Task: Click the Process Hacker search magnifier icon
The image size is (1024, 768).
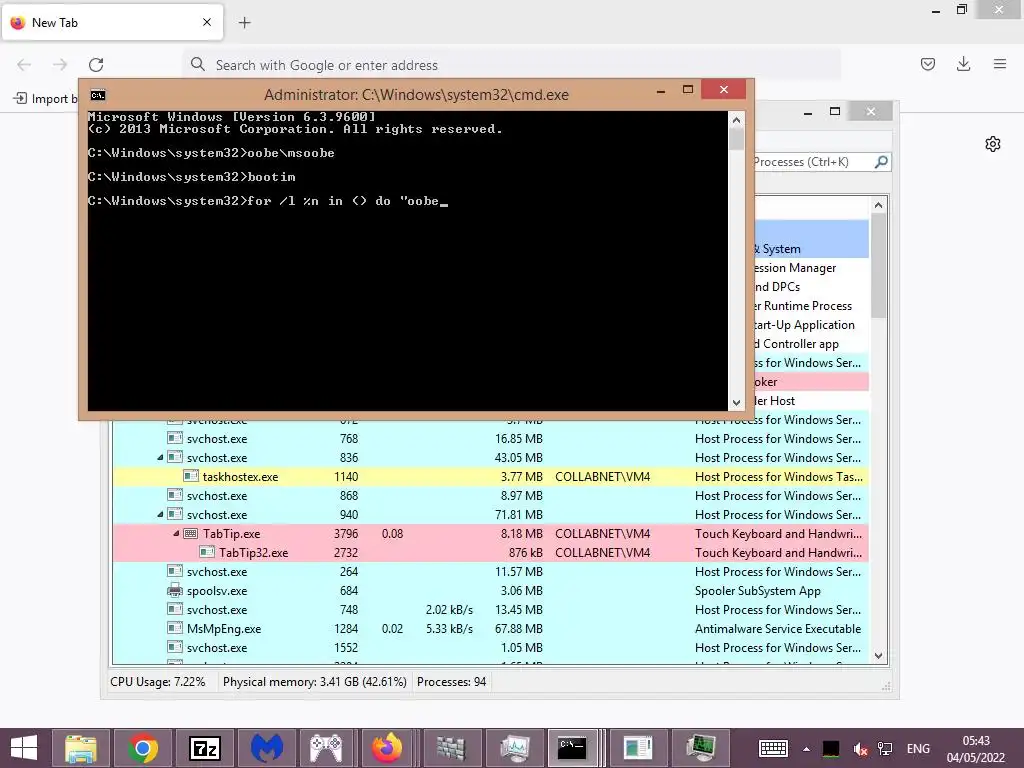Action: coord(881,161)
